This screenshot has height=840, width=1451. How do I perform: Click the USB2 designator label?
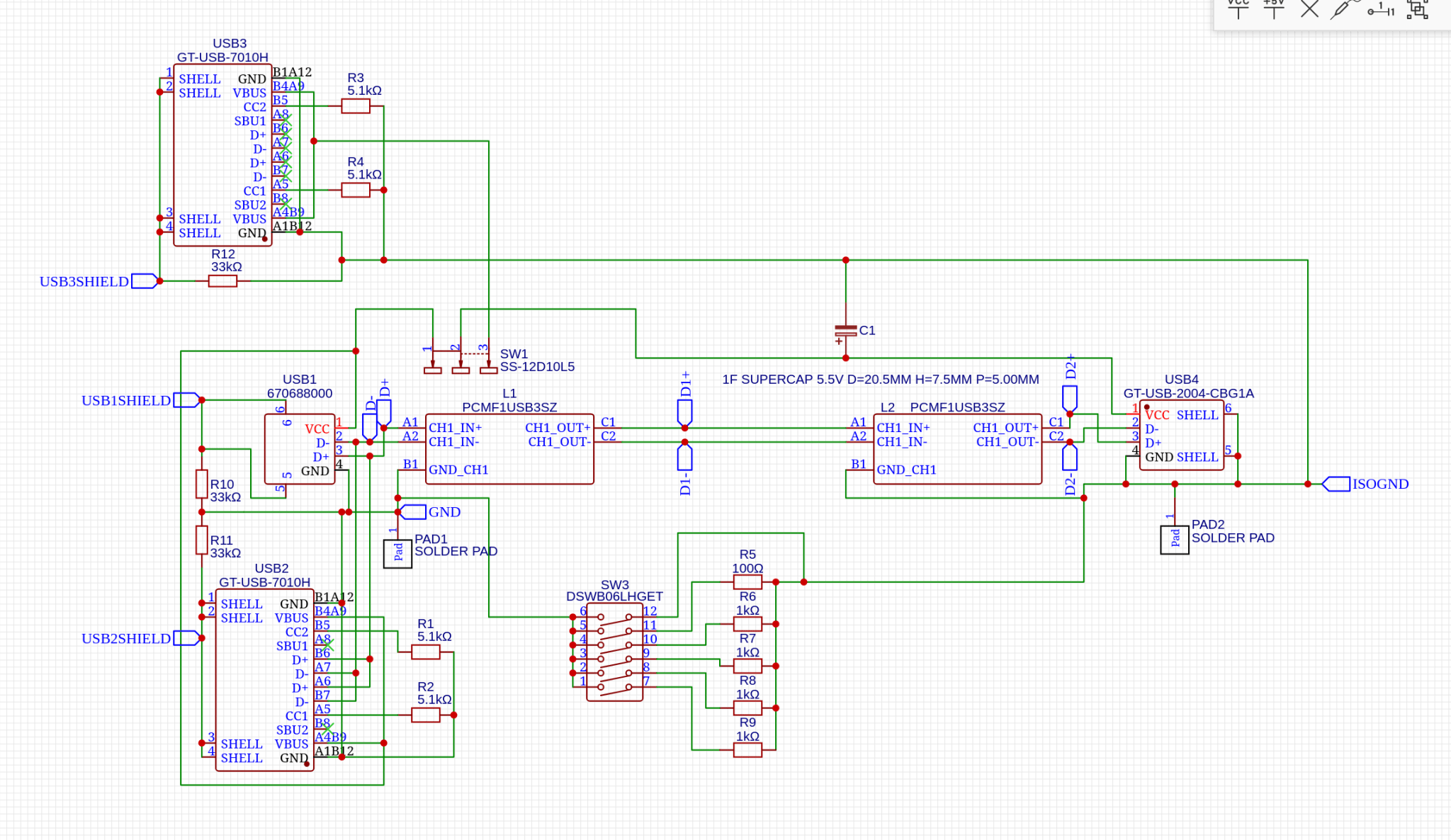pyautogui.click(x=271, y=569)
